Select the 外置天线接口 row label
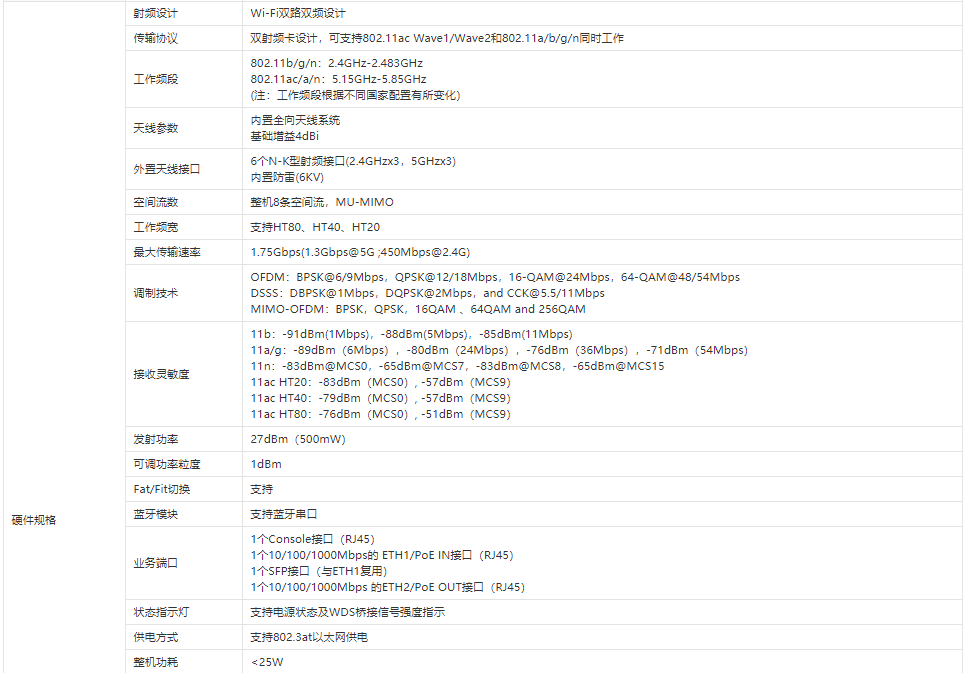 [x=167, y=169]
